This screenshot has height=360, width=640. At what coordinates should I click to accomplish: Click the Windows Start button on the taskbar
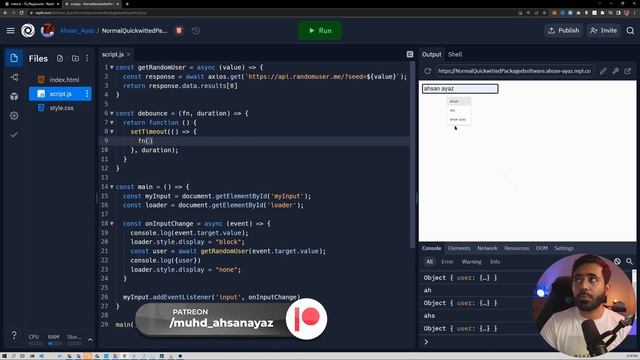click(4, 356)
